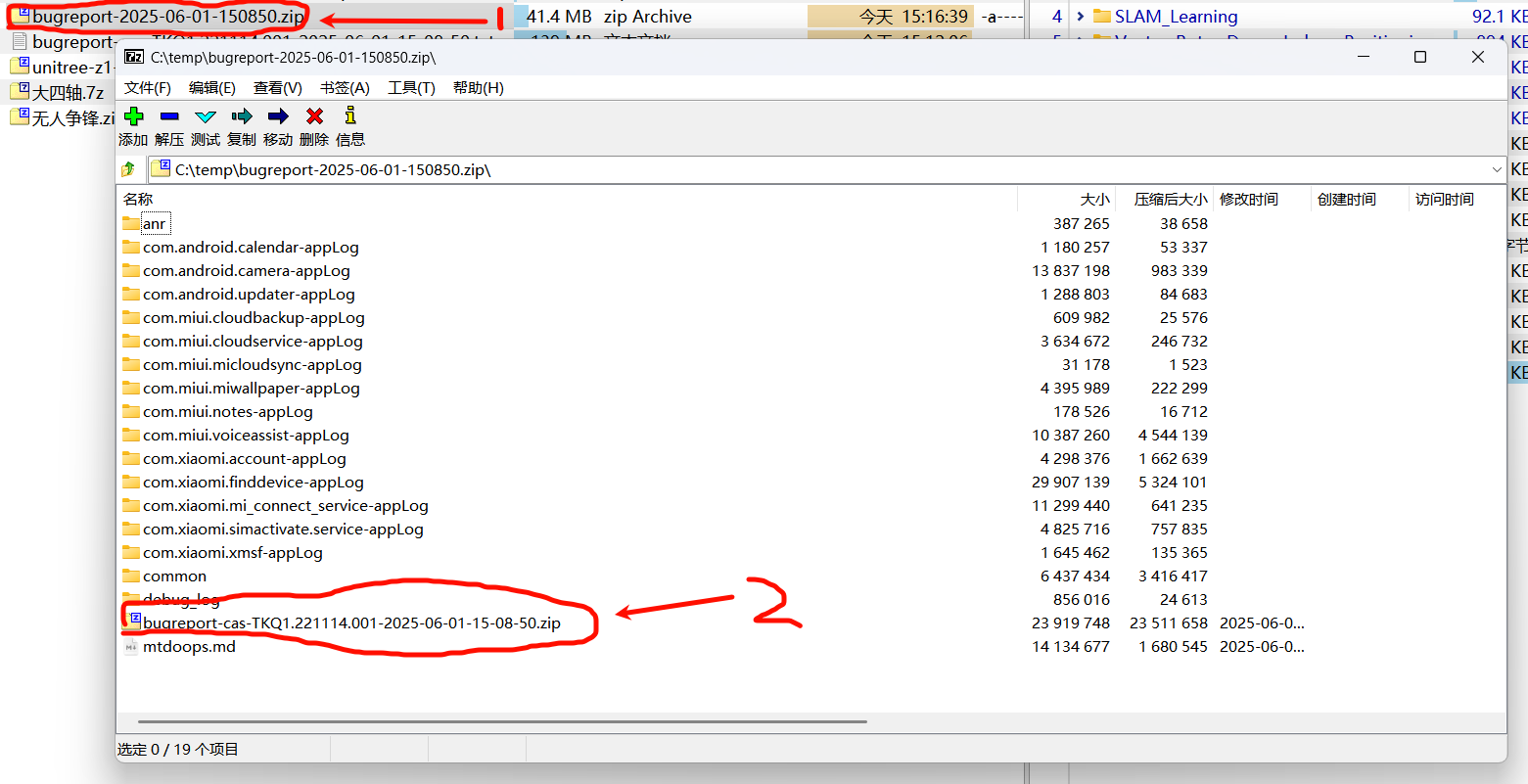
Task: Click the status bar text 选定 0 / 19 个项目
Action: click(x=178, y=749)
